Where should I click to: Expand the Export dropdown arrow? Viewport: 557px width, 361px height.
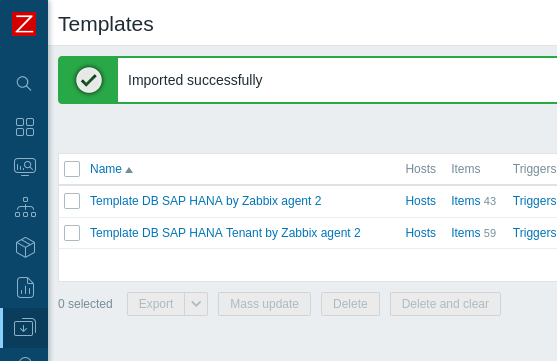coord(196,304)
